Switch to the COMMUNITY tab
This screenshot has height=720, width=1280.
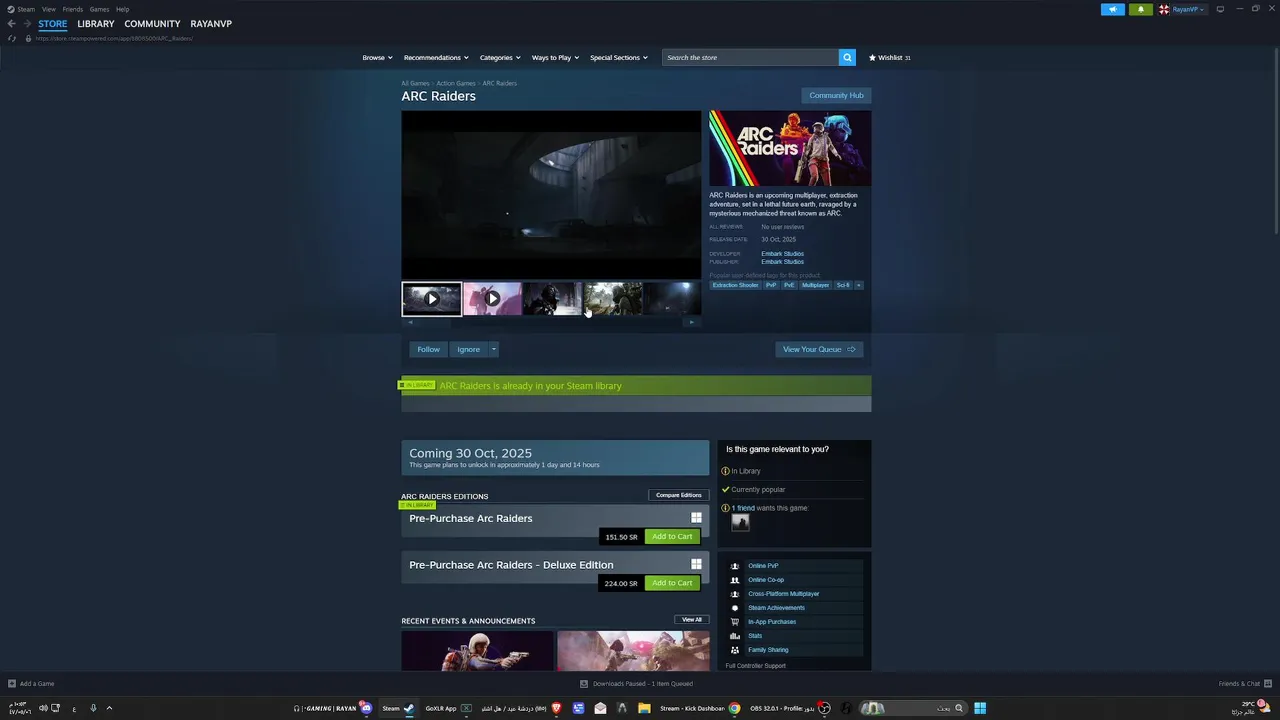[x=152, y=24]
